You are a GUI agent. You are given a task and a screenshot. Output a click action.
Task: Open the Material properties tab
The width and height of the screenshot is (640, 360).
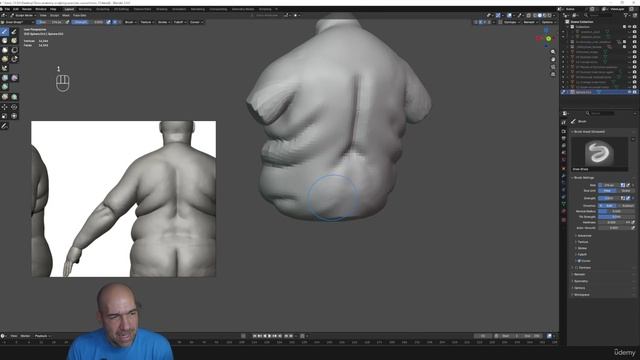click(x=564, y=212)
